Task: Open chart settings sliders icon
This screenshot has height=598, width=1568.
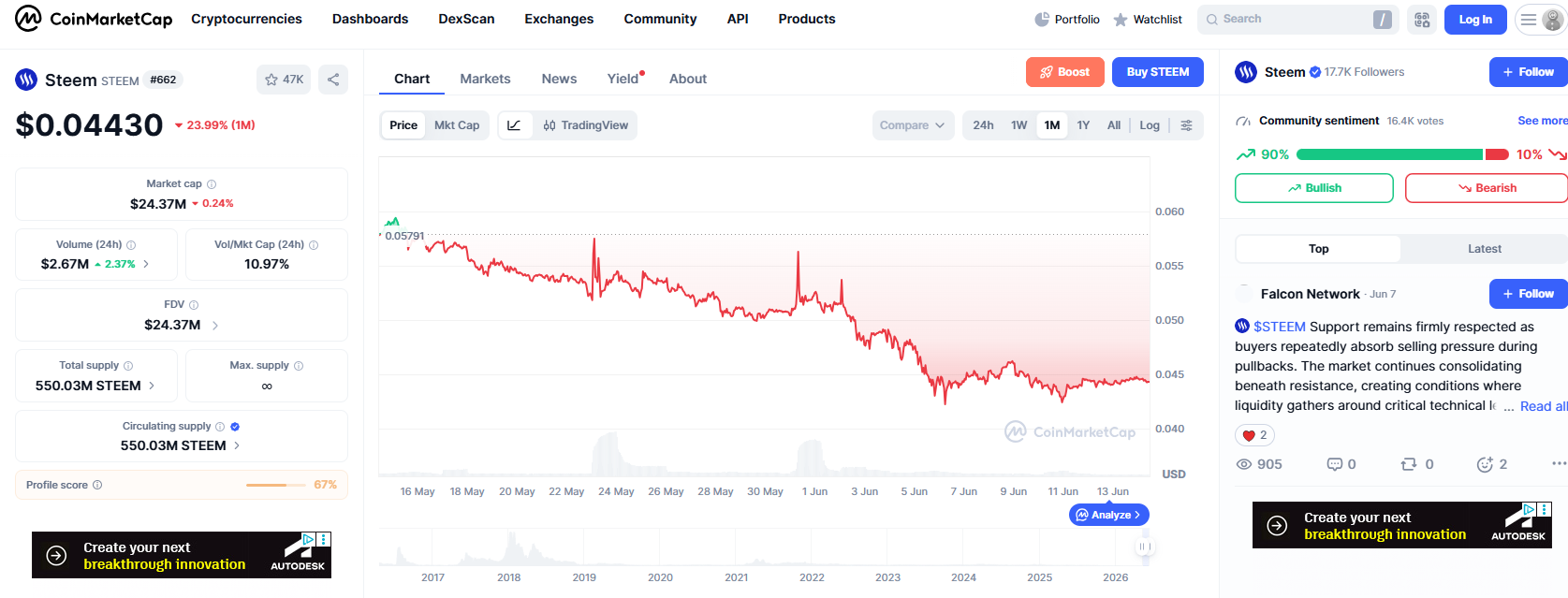Action: (x=1186, y=125)
